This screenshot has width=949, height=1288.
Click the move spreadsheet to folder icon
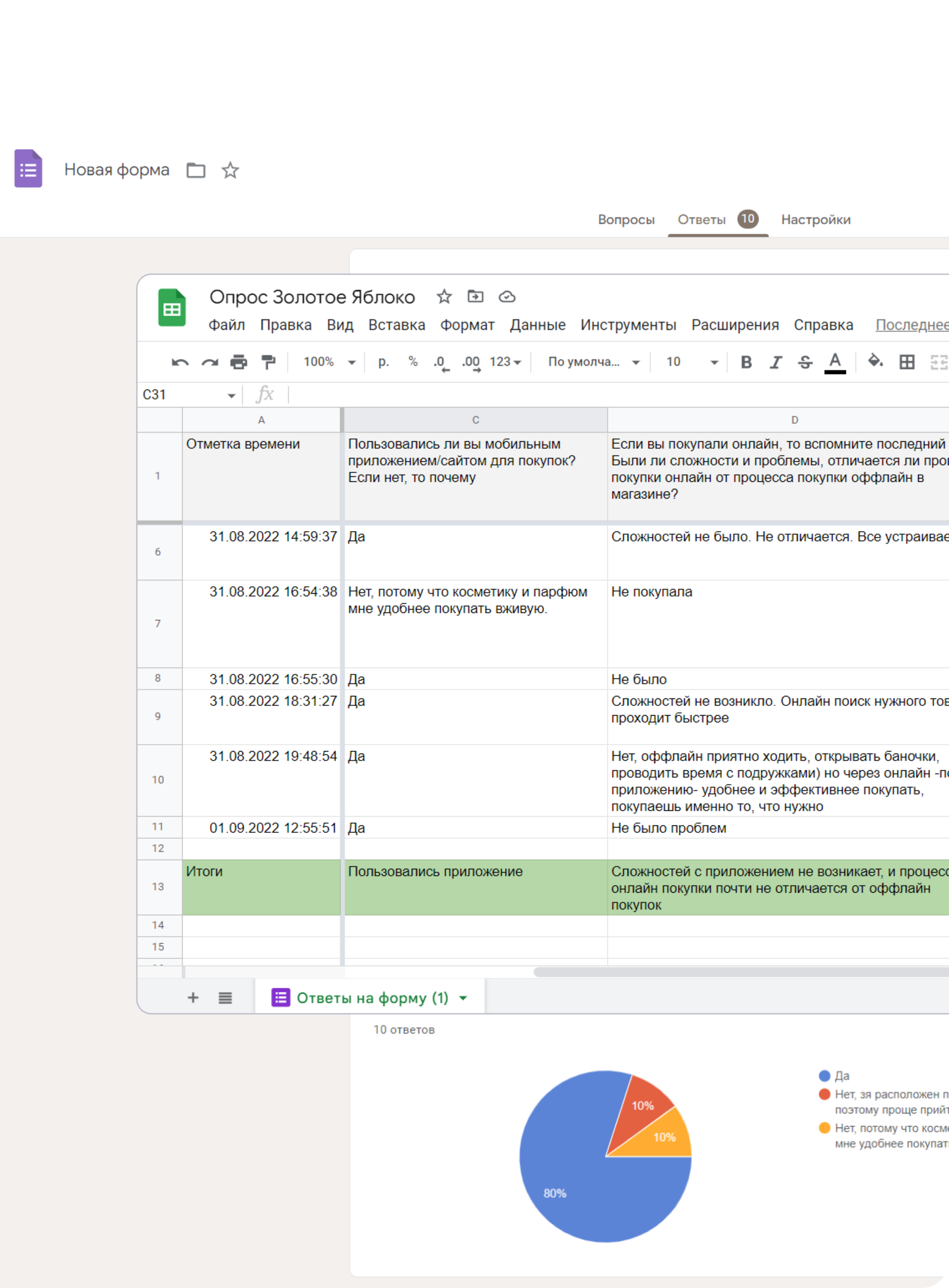(476, 296)
